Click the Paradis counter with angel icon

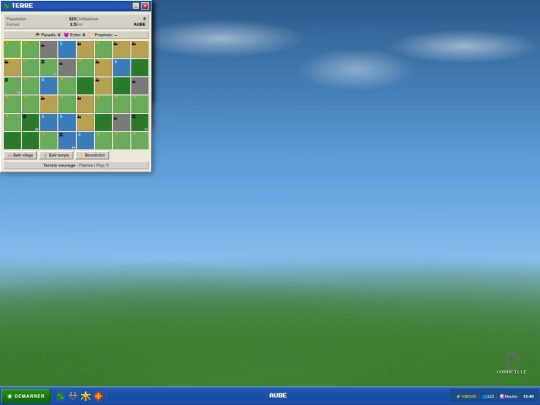click(48, 35)
